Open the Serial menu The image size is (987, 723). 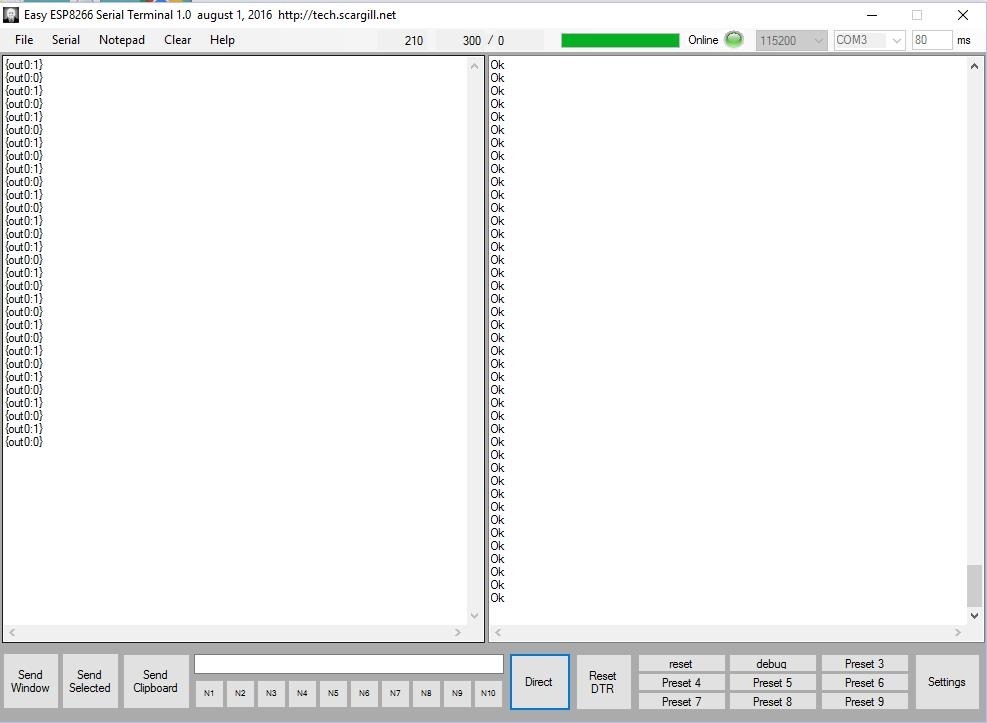pyautogui.click(x=66, y=40)
